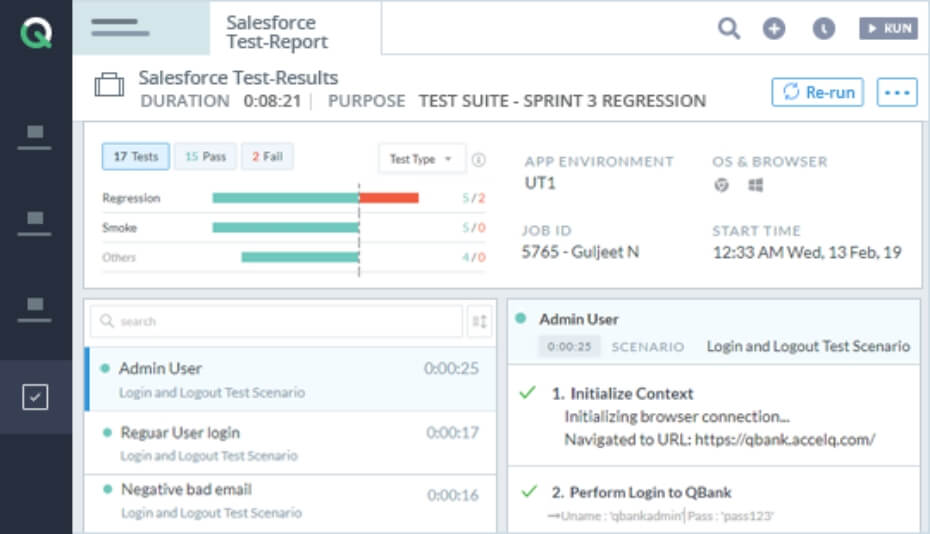Click the red Regression failure bar
This screenshot has height=534, width=930.
pos(388,198)
